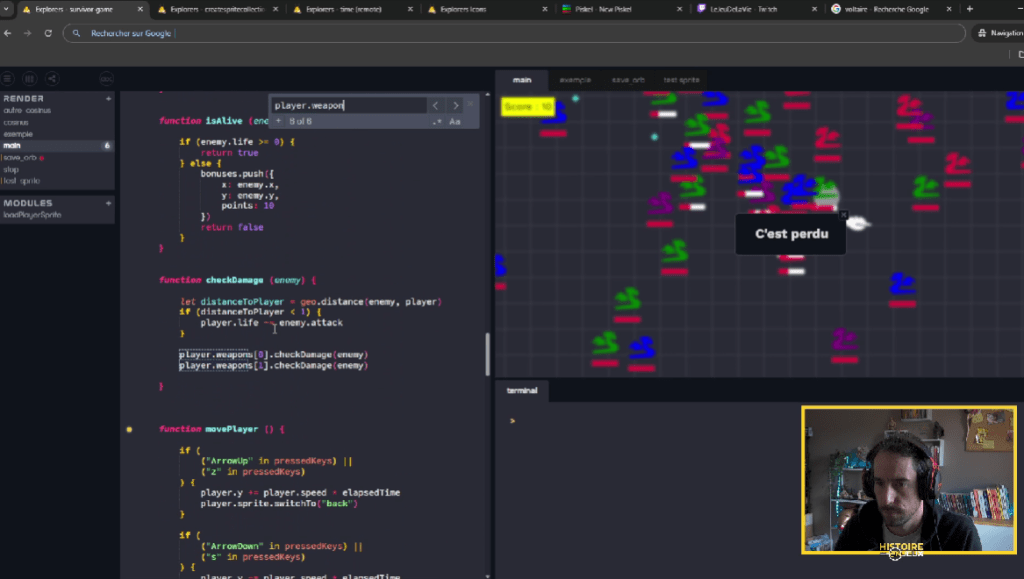Collapse the RENDER section header

25,98
